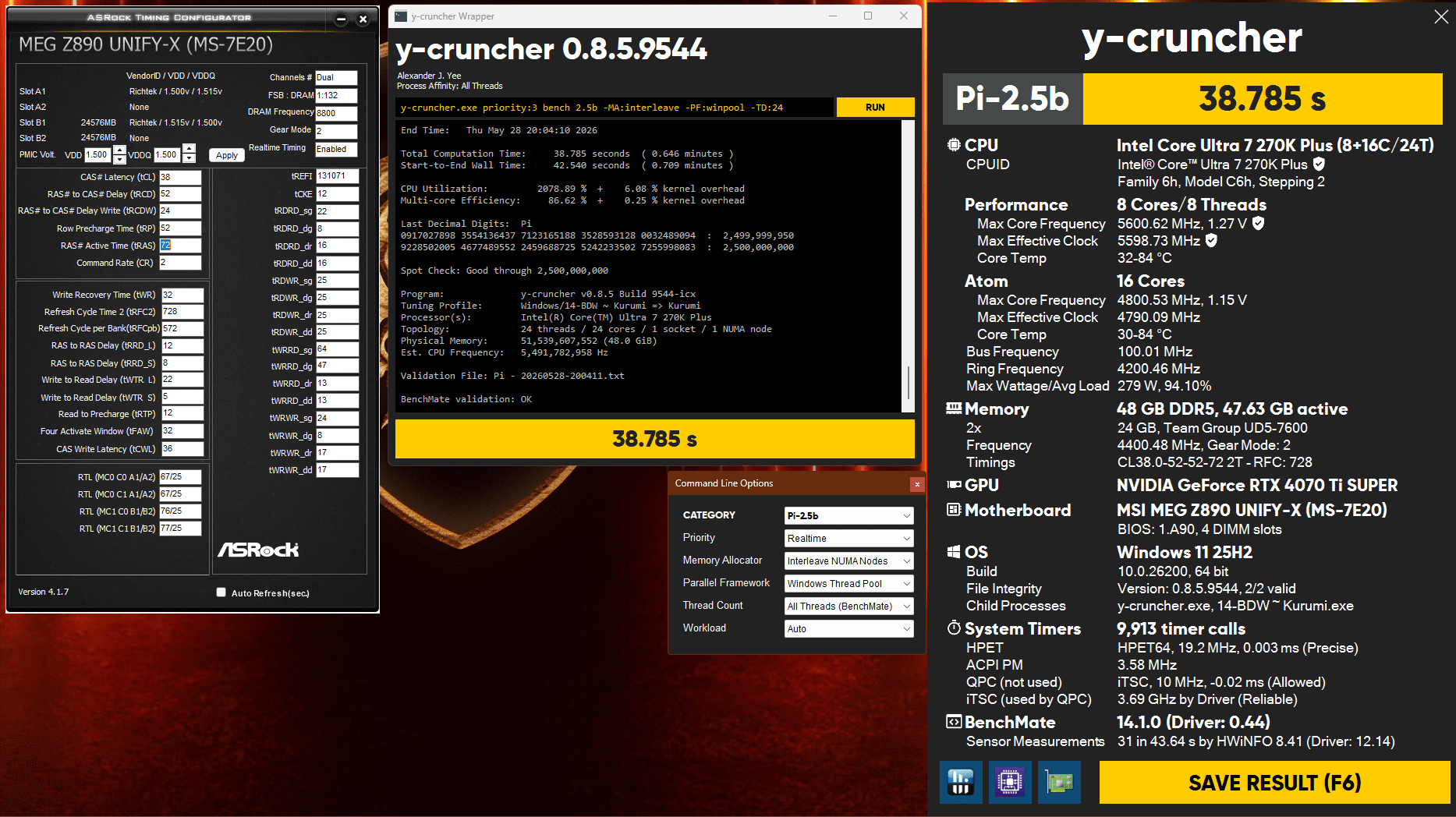Screen dimensions: 1456x817
Task: Open the CPU-Z chip icon in BenchMate
Action: [1010, 782]
